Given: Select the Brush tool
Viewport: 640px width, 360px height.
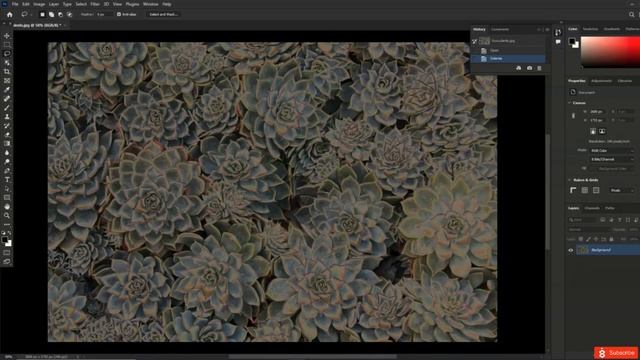Looking at the screenshot, I should (7, 108).
